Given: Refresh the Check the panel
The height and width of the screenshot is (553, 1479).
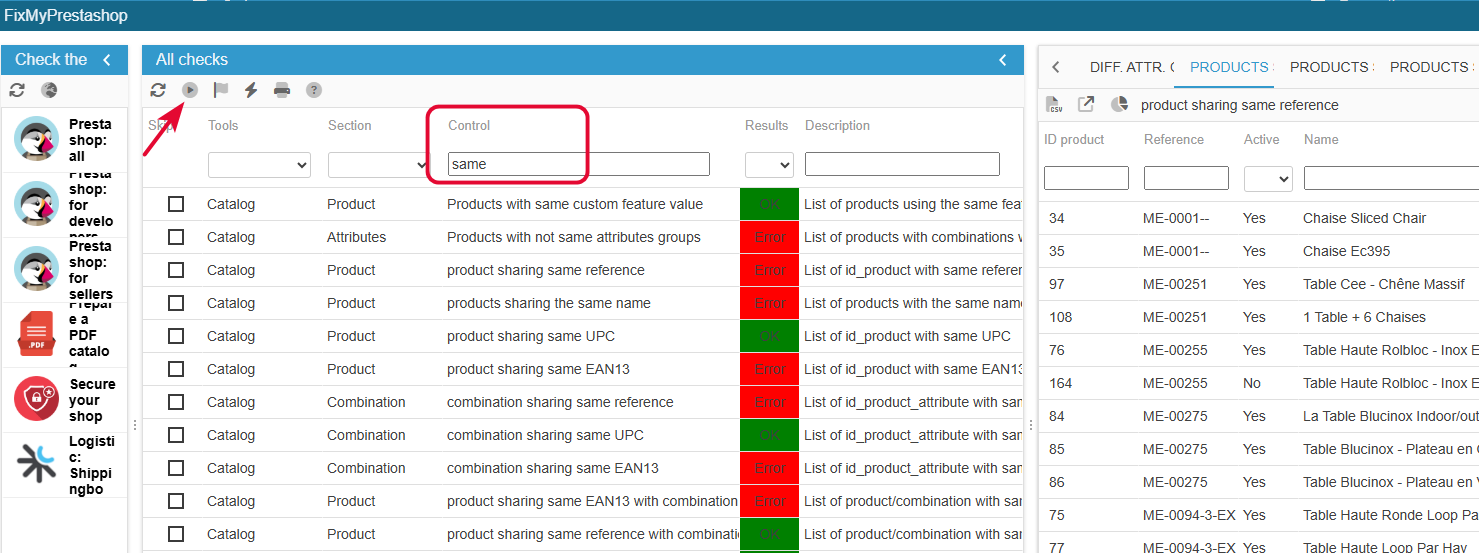Looking at the screenshot, I should [x=17, y=90].
